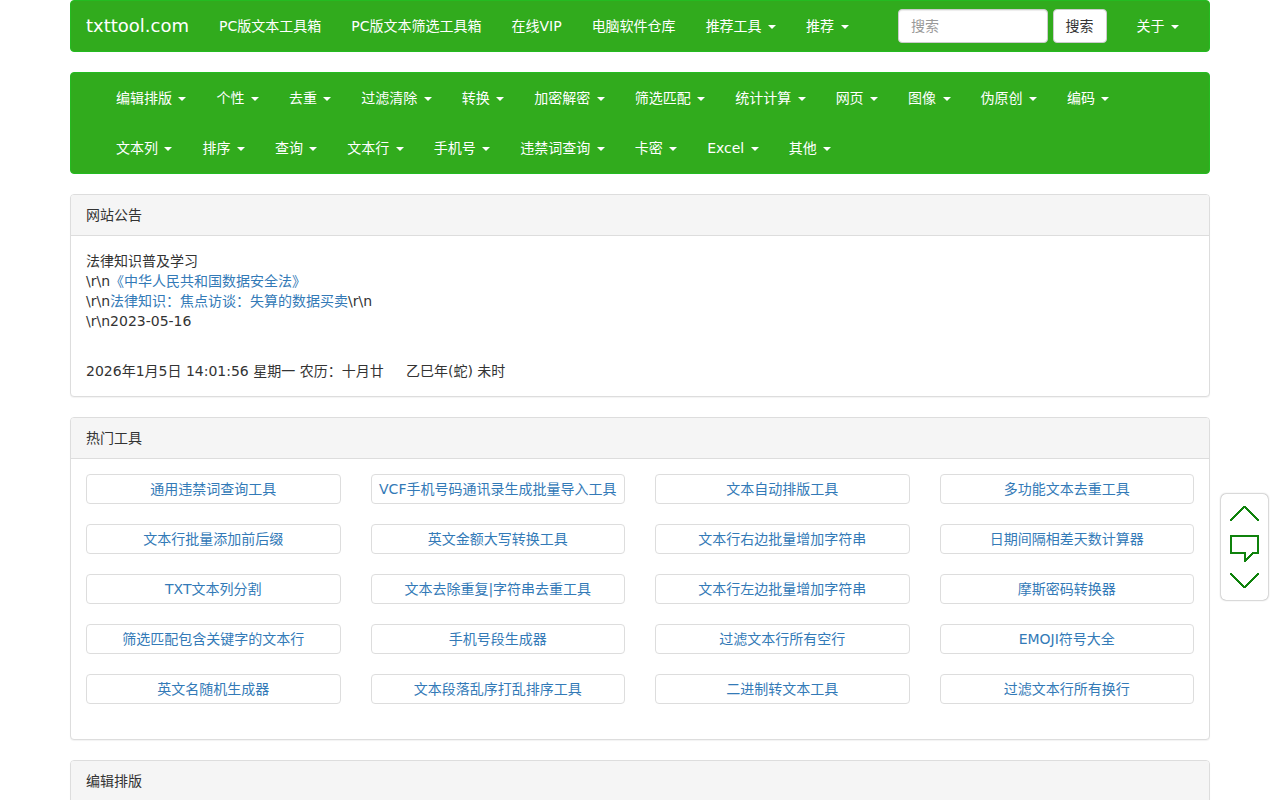Image resolution: width=1280 pixels, height=800 pixels.
Task: Open the 去重 dropdown menu
Action: pos(310,98)
